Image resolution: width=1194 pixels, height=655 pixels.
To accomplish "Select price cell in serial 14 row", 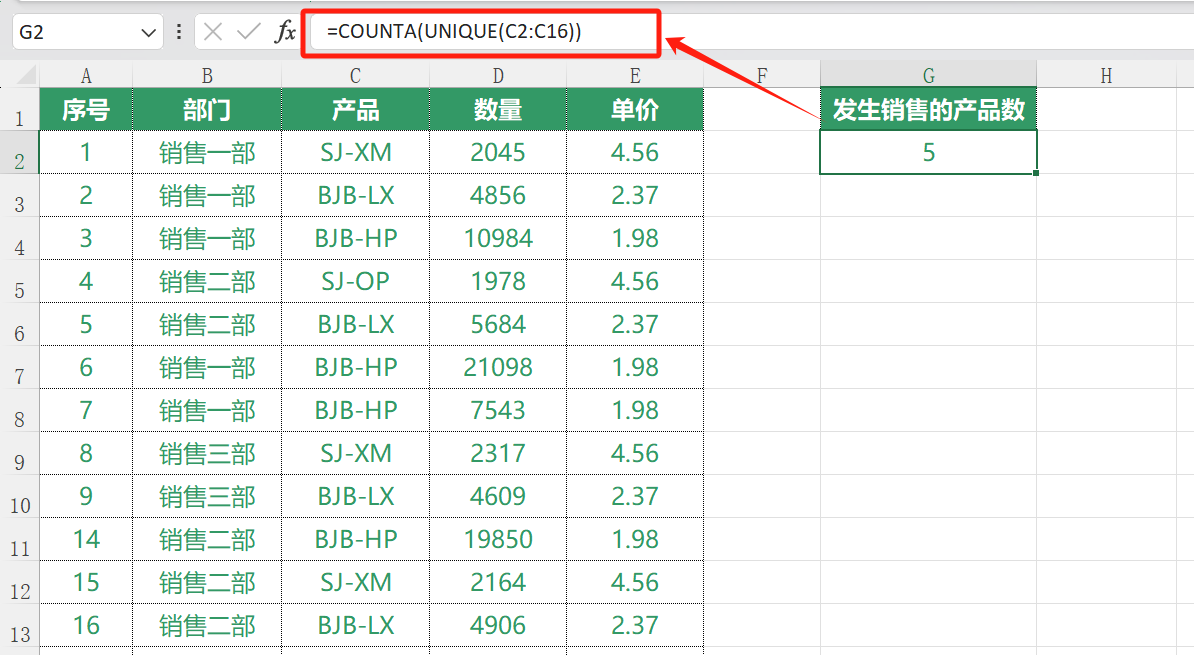I will coord(635,539).
